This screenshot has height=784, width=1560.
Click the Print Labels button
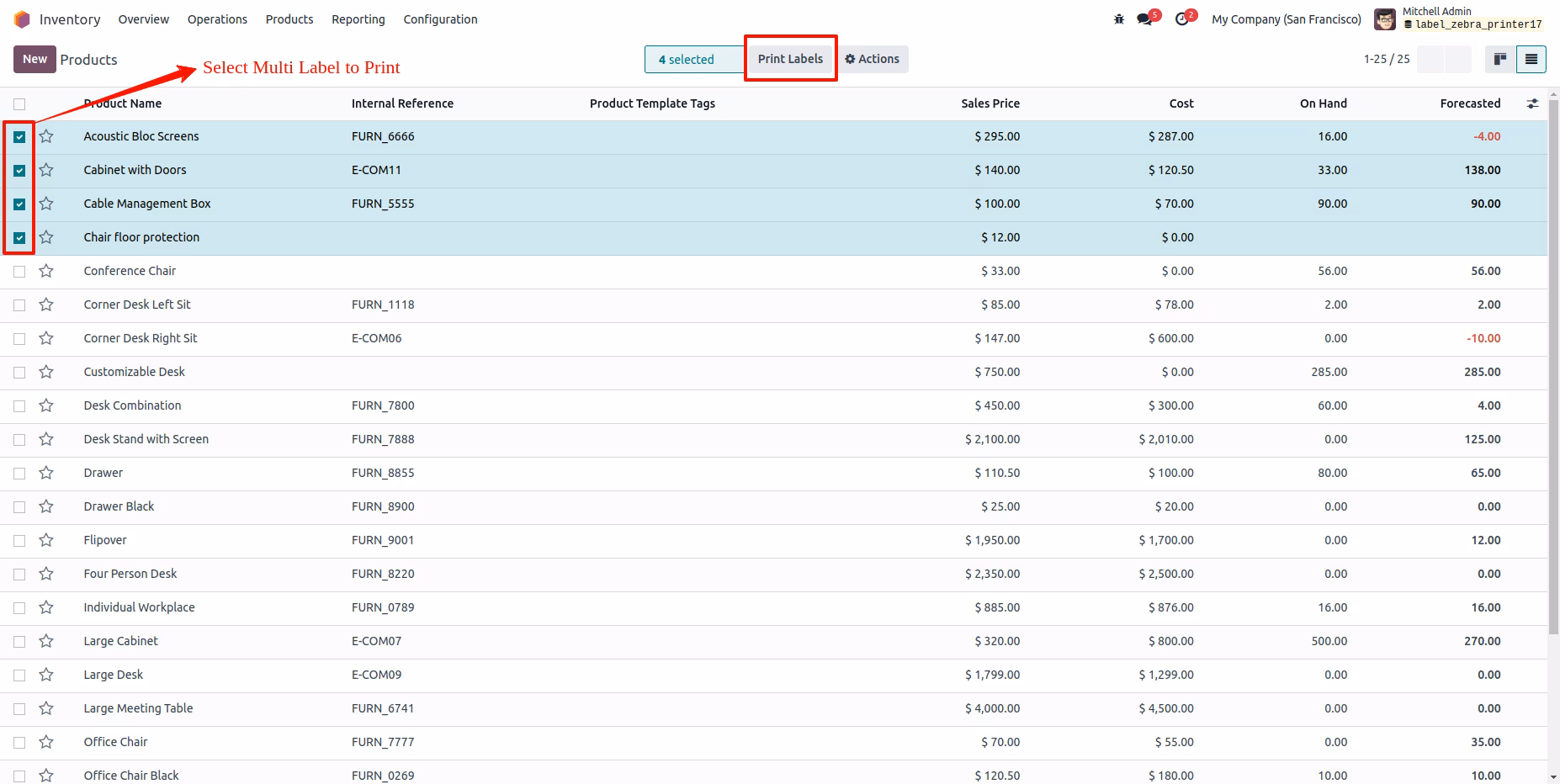pyautogui.click(x=790, y=59)
